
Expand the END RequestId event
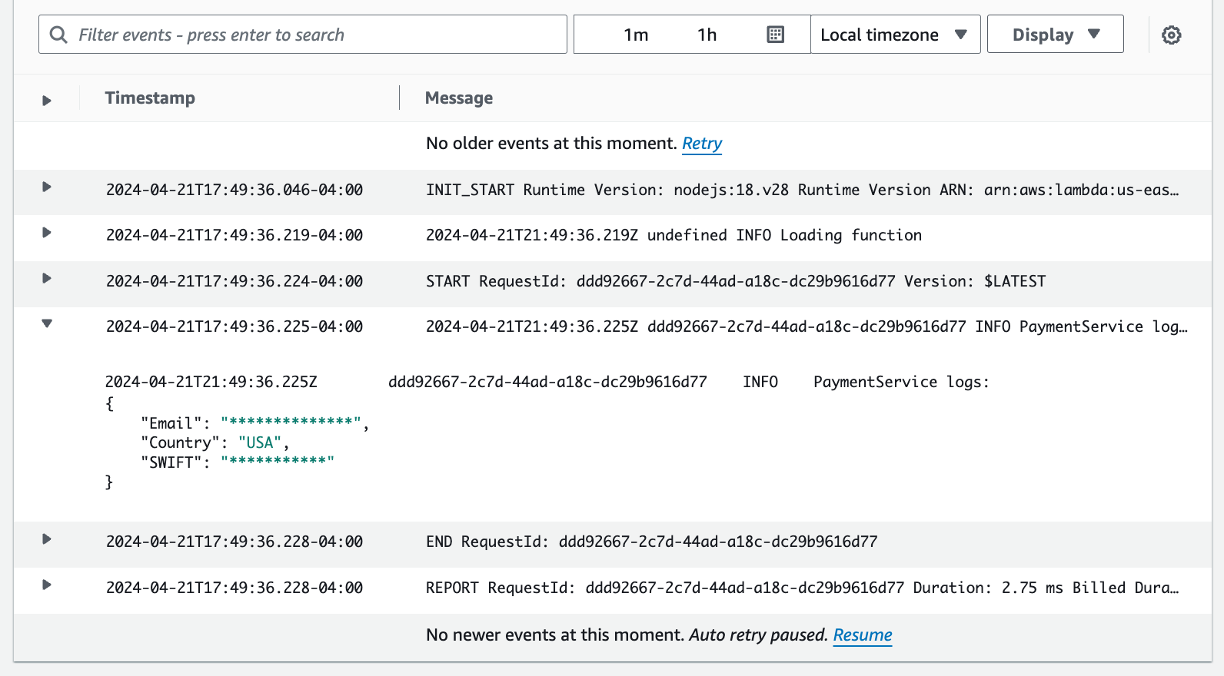pyautogui.click(x=46, y=542)
